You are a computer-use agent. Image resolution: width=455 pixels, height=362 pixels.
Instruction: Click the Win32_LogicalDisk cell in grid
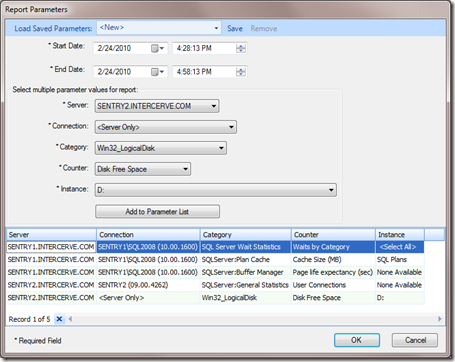pyautogui.click(x=246, y=298)
